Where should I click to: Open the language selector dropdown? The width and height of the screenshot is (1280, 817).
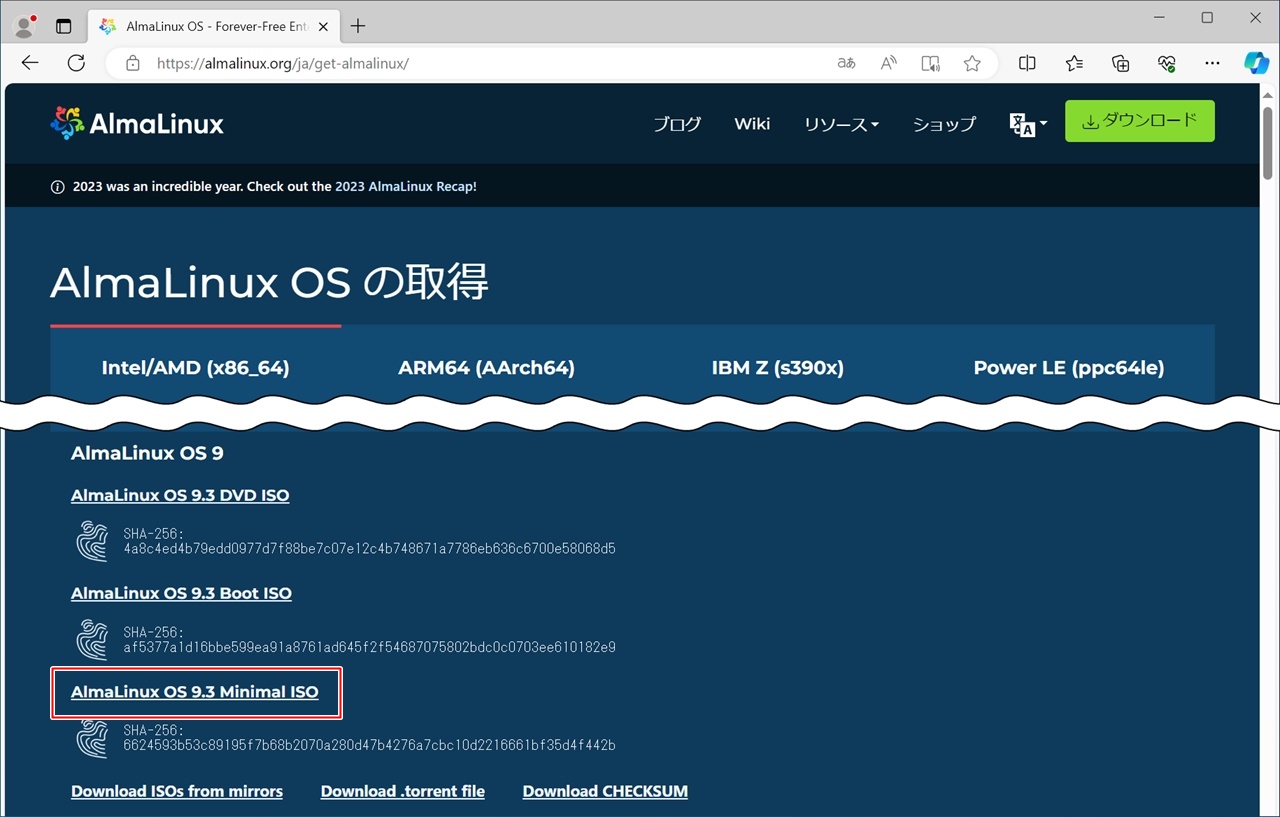pos(1028,124)
